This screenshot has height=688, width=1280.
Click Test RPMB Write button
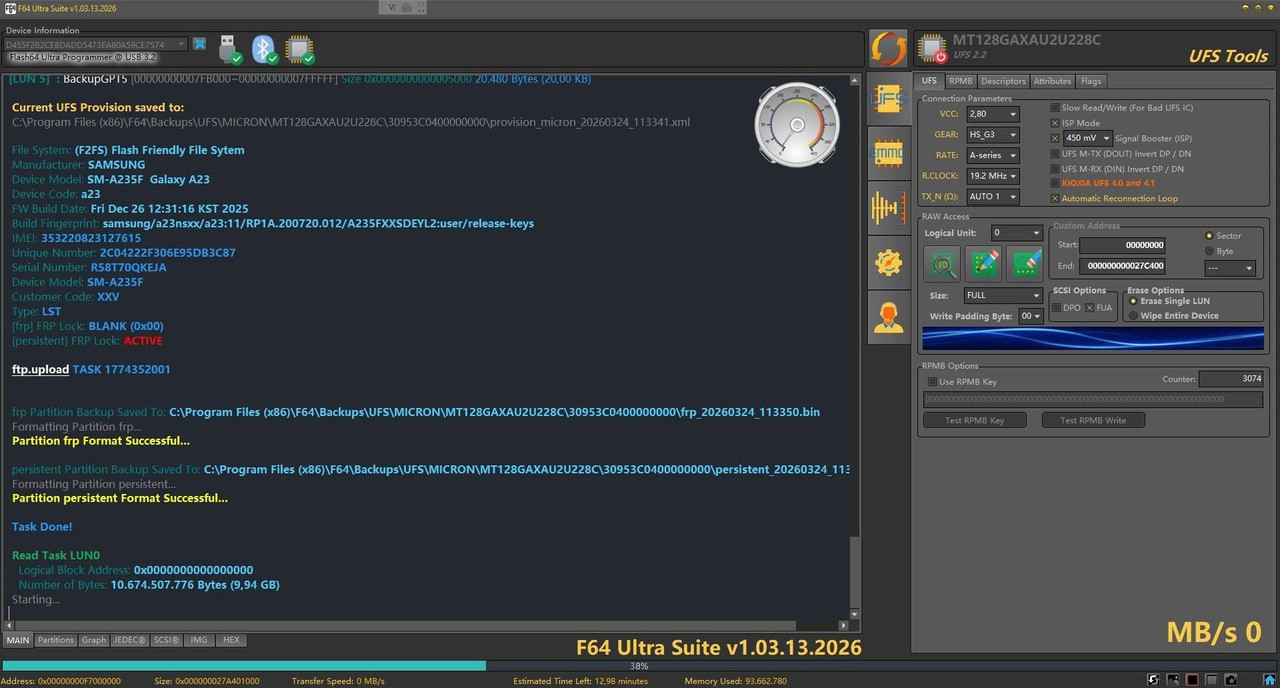1093,420
